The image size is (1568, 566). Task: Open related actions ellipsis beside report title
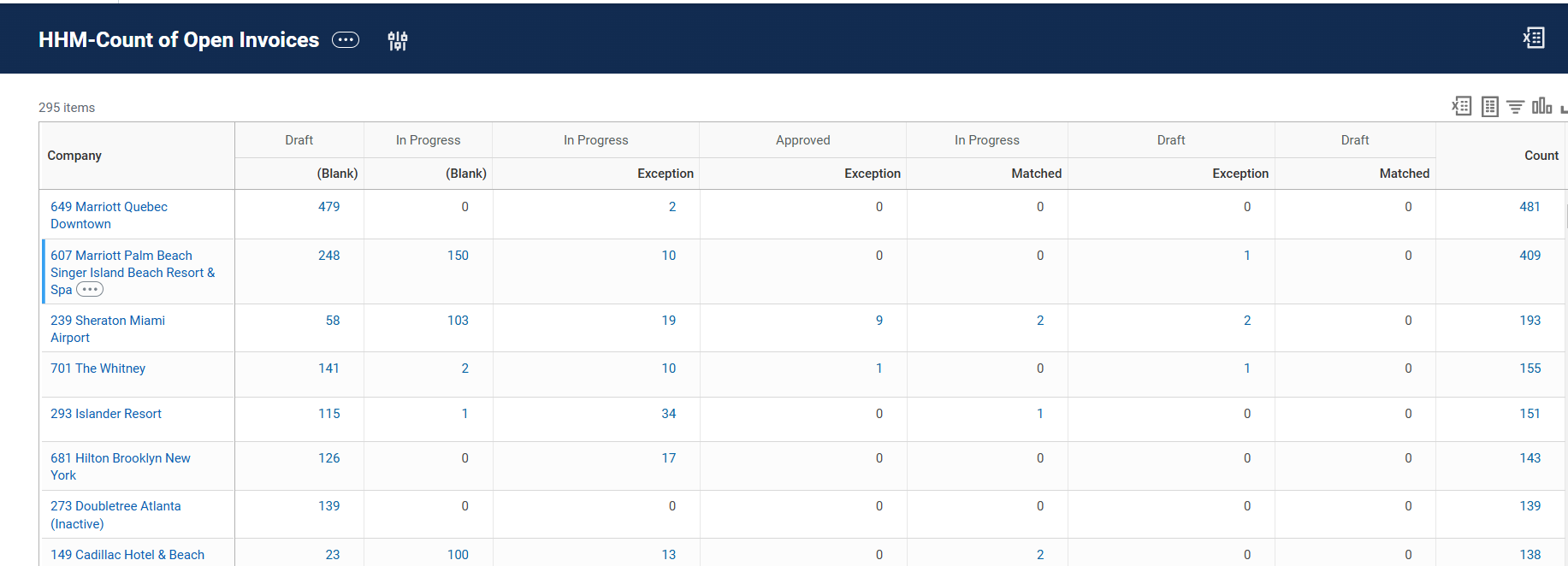point(346,40)
